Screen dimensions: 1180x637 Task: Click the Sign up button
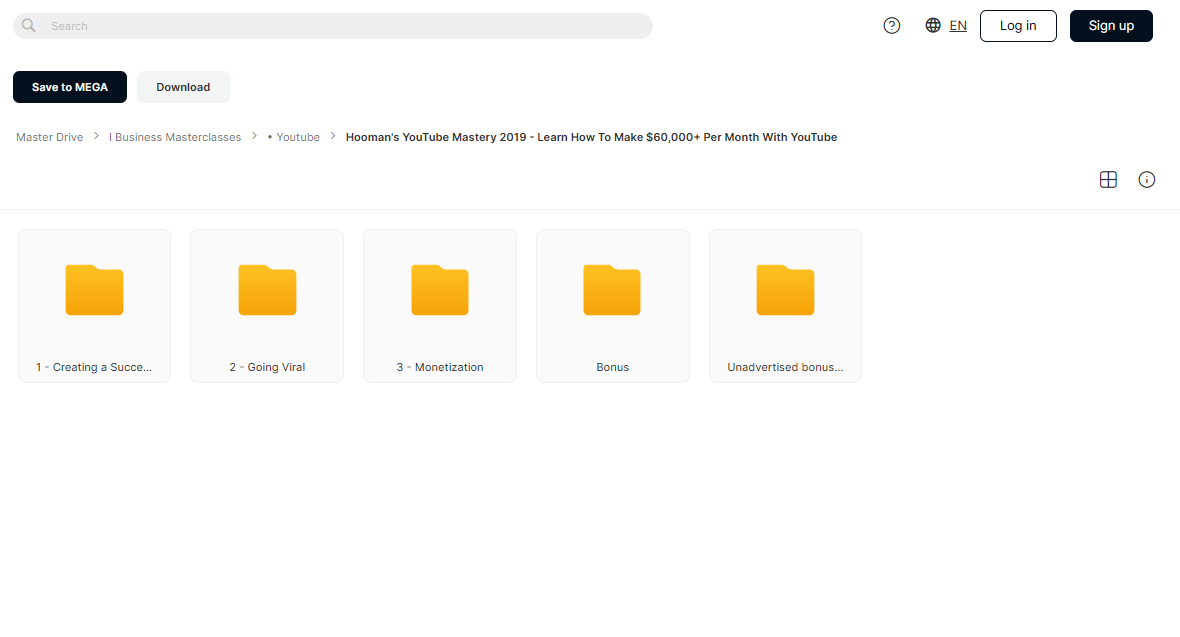[1112, 26]
